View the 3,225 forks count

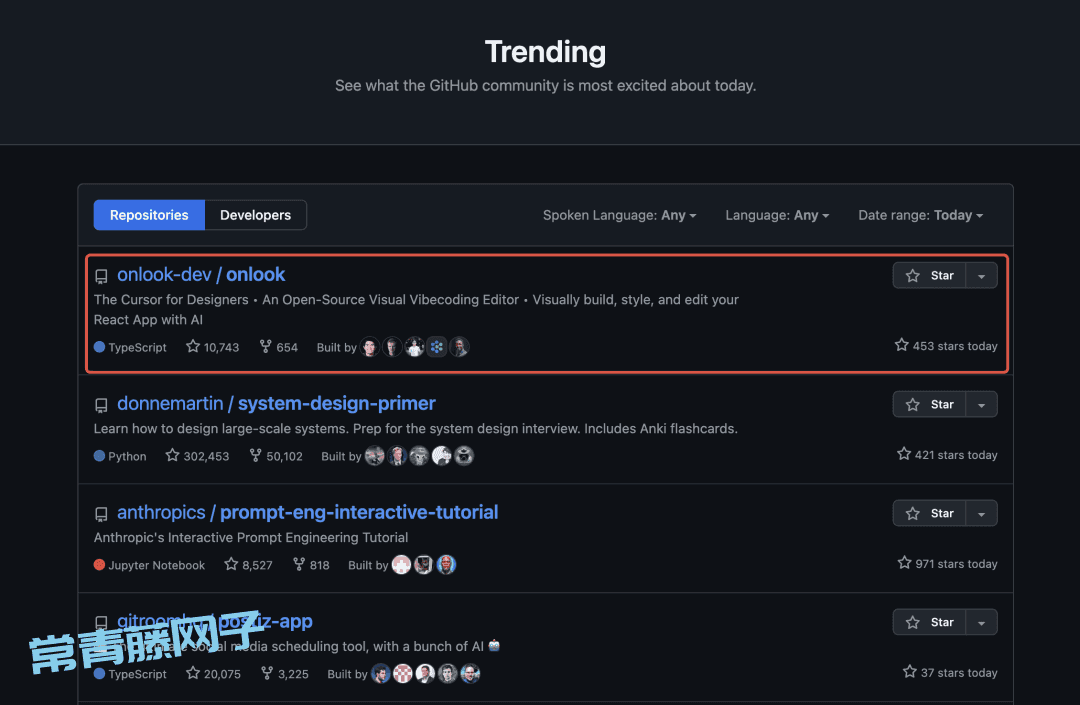tap(284, 673)
